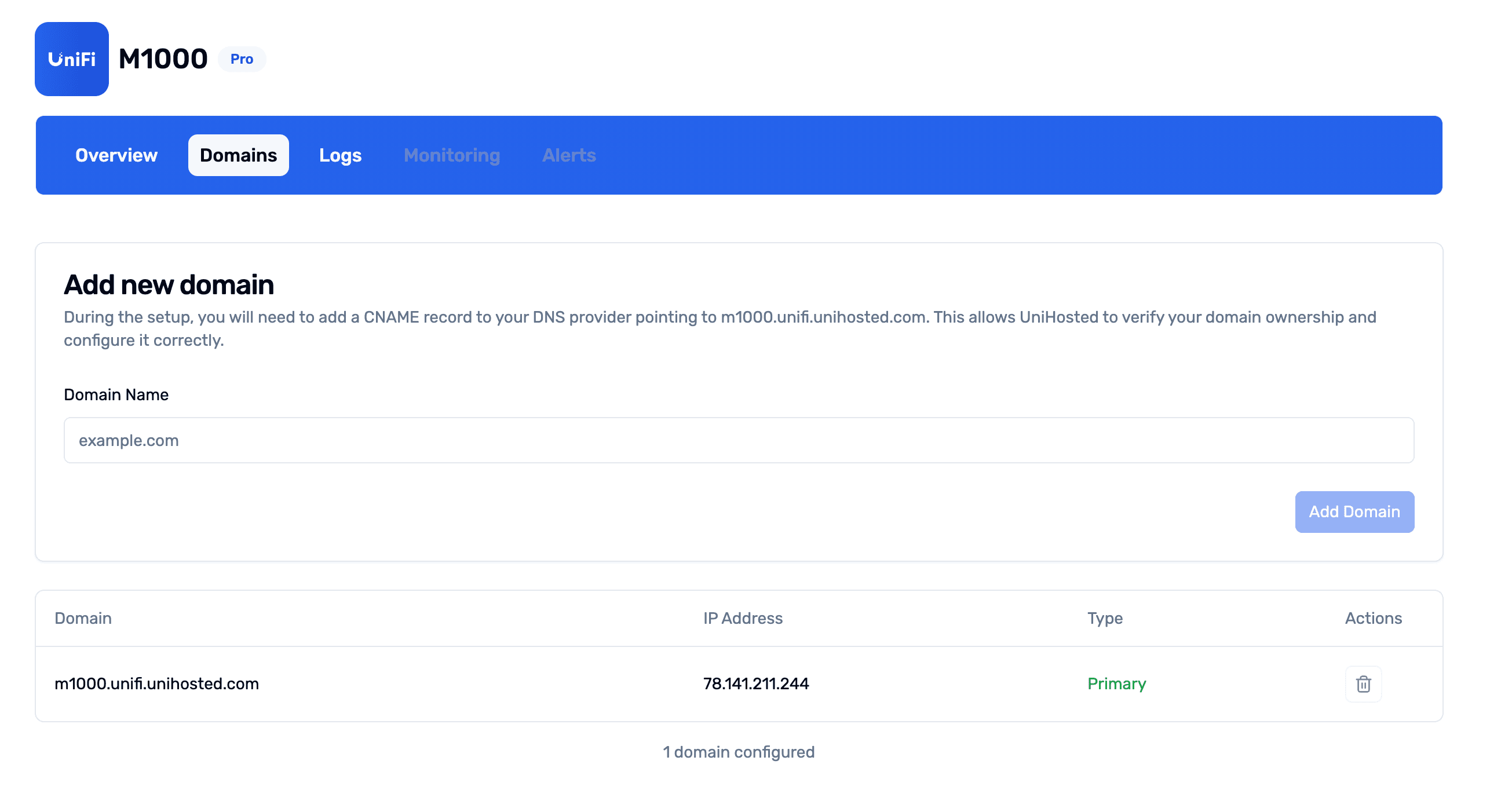The height and width of the screenshot is (797, 1512).
Task: Click the UniFi logo icon
Action: (x=72, y=59)
